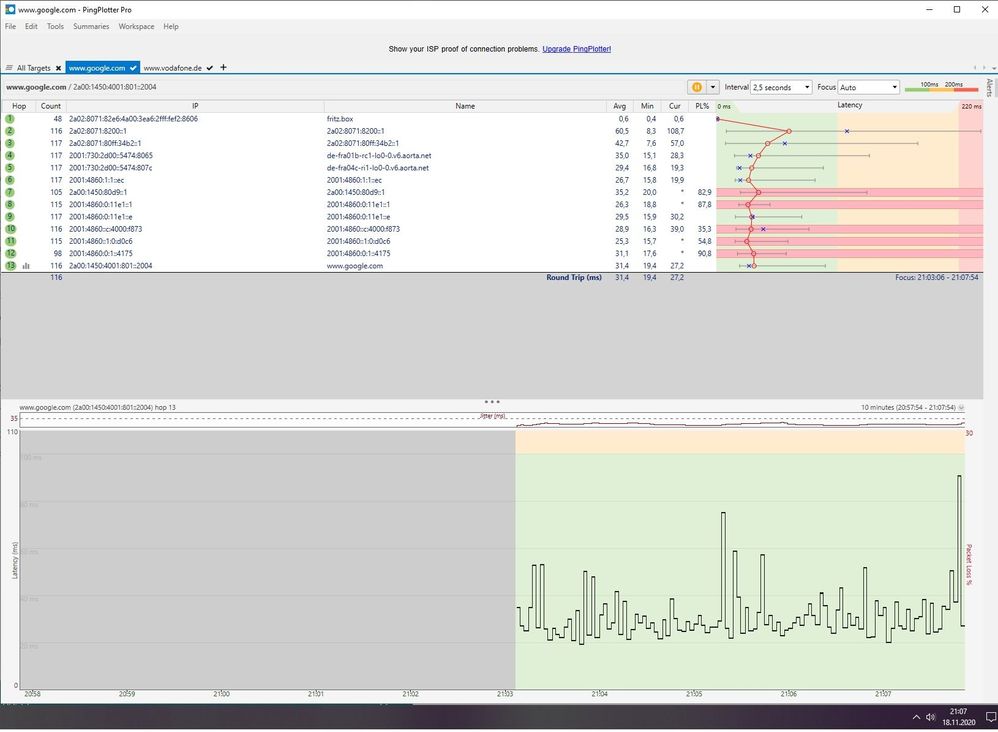
Task: Click the checkmark on the www.vodafone.de tab
Action: point(209,68)
